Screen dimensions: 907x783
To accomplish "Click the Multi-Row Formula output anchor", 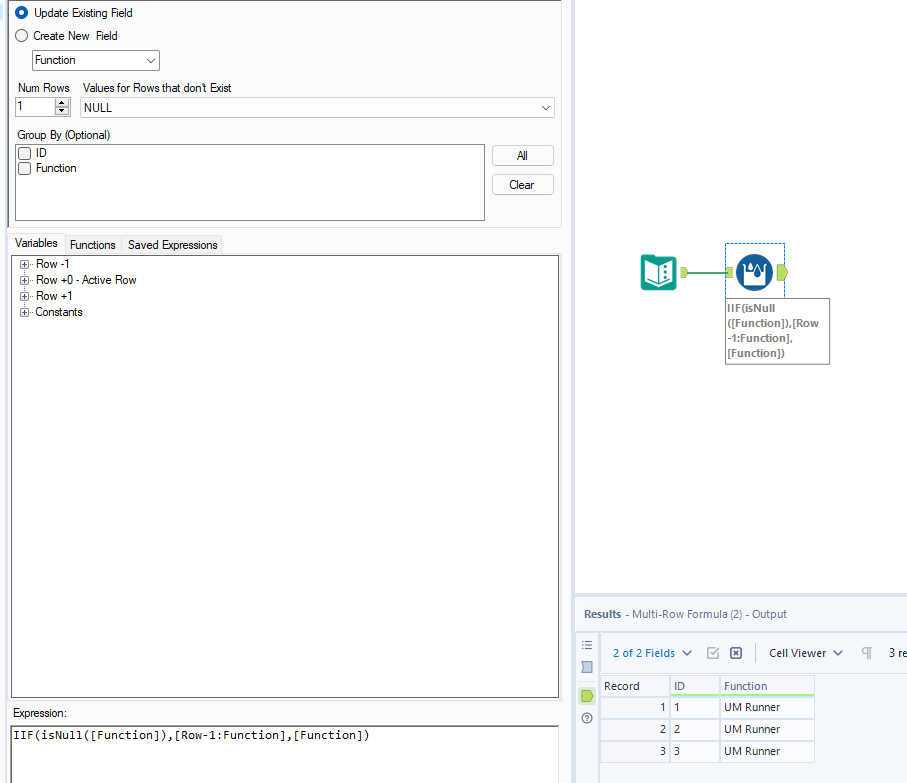I will 782,272.
